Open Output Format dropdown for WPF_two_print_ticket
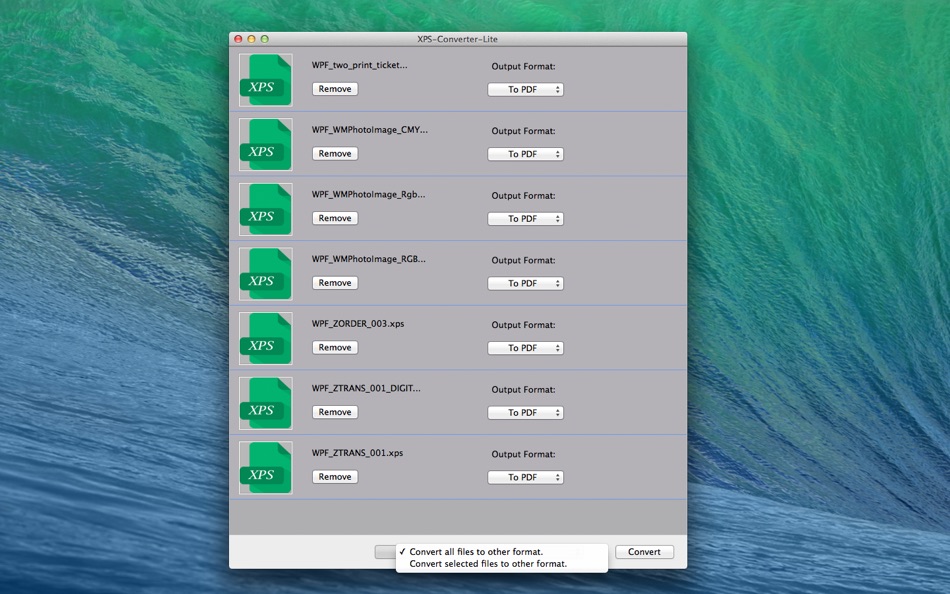Image resolution: width=950 pixels, height=594 pixels. click(x=525, y=90)
